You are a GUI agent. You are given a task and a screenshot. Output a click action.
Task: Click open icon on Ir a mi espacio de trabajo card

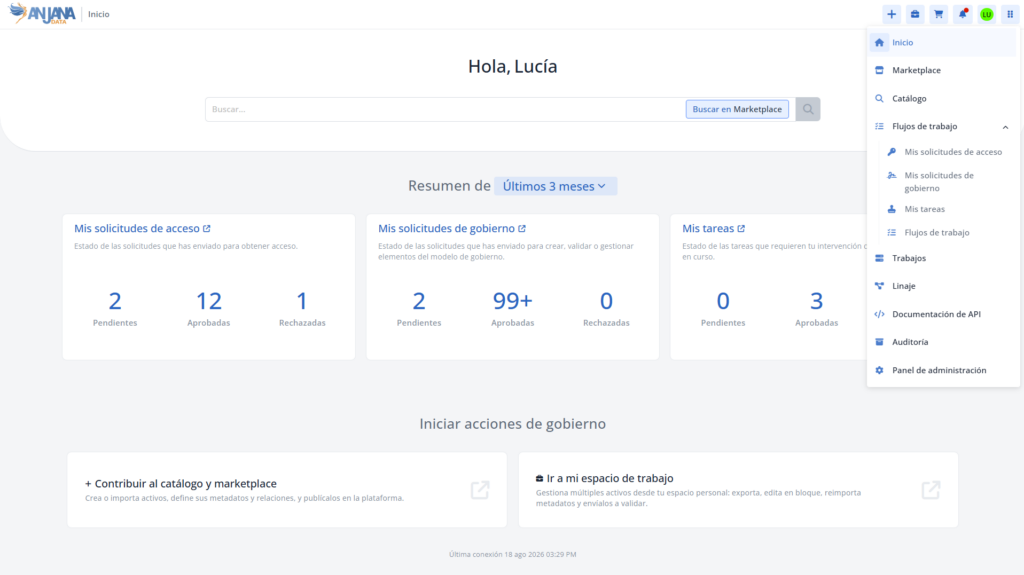click(931, 490)
